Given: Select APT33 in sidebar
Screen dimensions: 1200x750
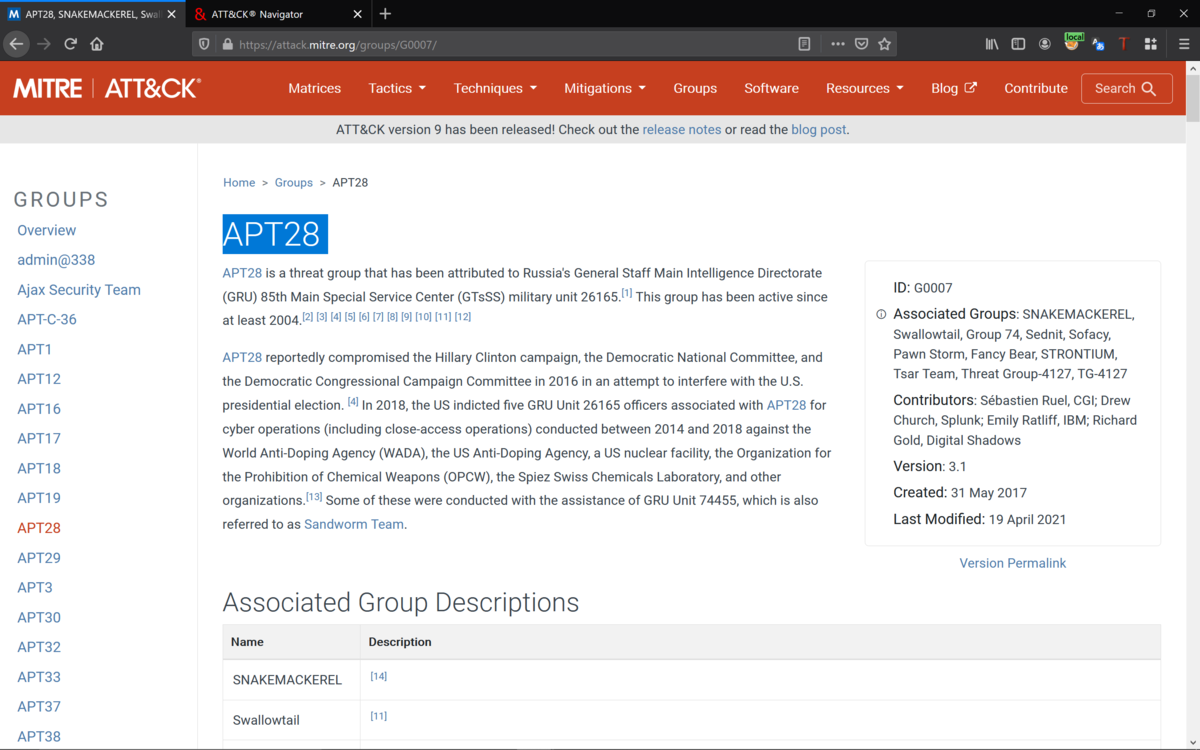Looking at the screenshot, I should (x=39, y=677).
